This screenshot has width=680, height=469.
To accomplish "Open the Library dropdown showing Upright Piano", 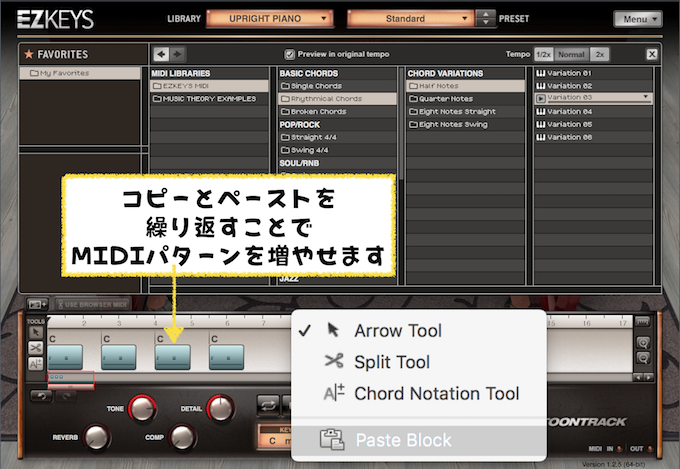I will coord(270,19).
